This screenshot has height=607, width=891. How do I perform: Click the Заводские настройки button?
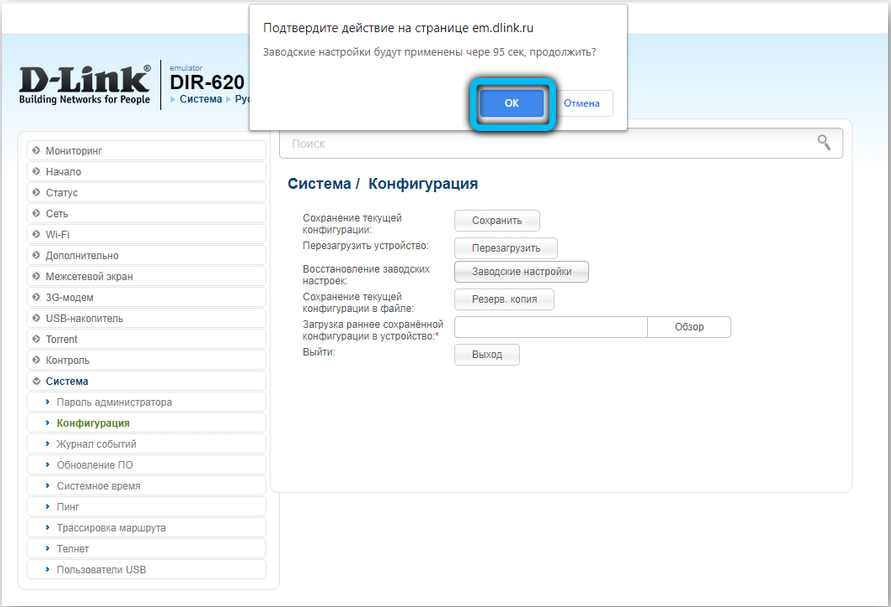[521, 272]
